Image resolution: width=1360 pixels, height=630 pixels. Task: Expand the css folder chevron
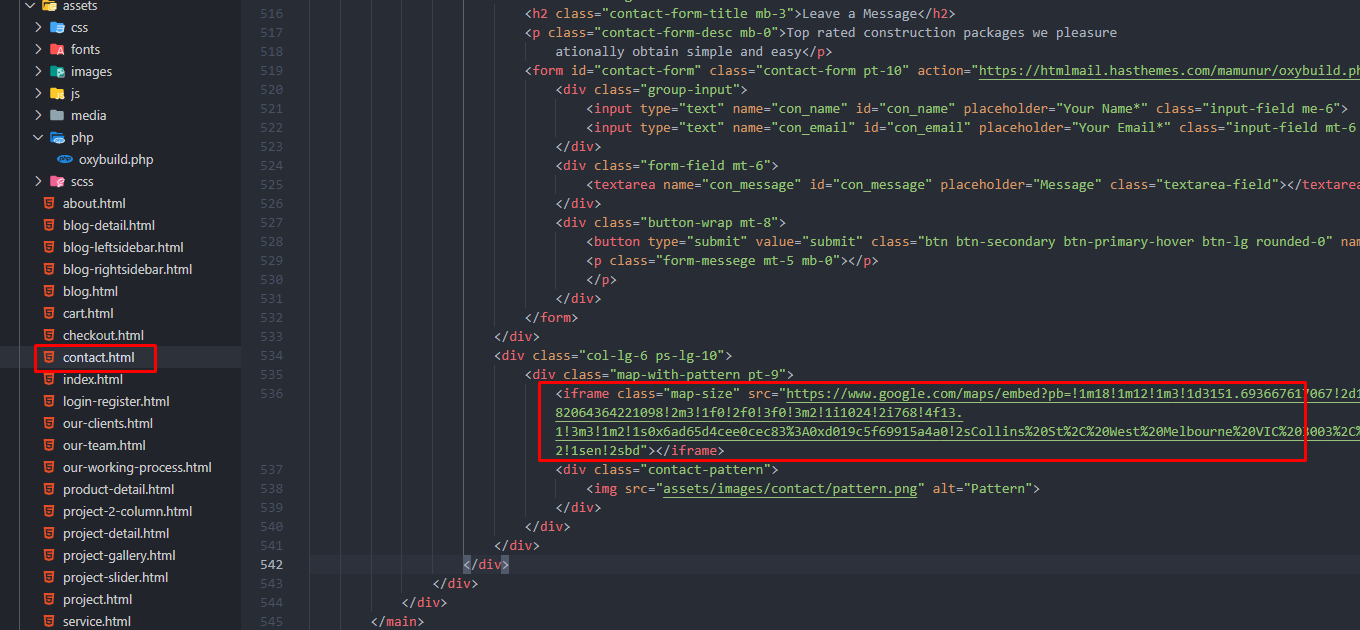38,28
